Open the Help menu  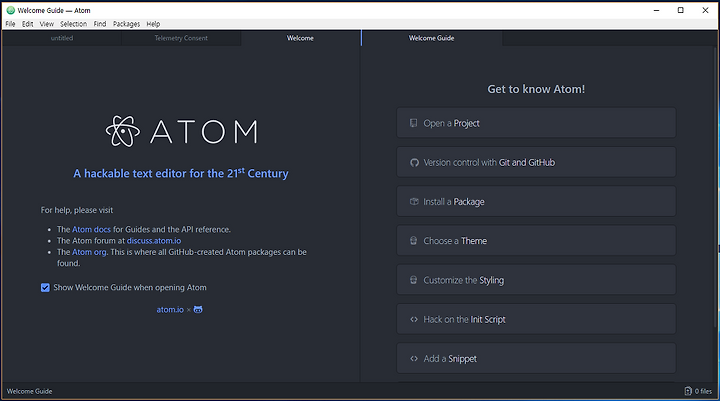153,24
